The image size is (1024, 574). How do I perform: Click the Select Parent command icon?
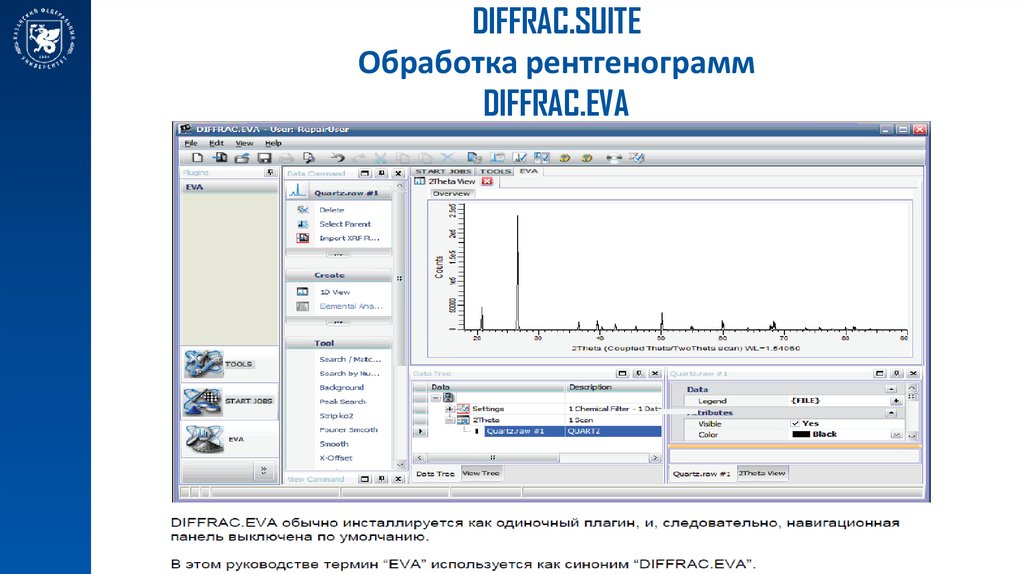302,224
